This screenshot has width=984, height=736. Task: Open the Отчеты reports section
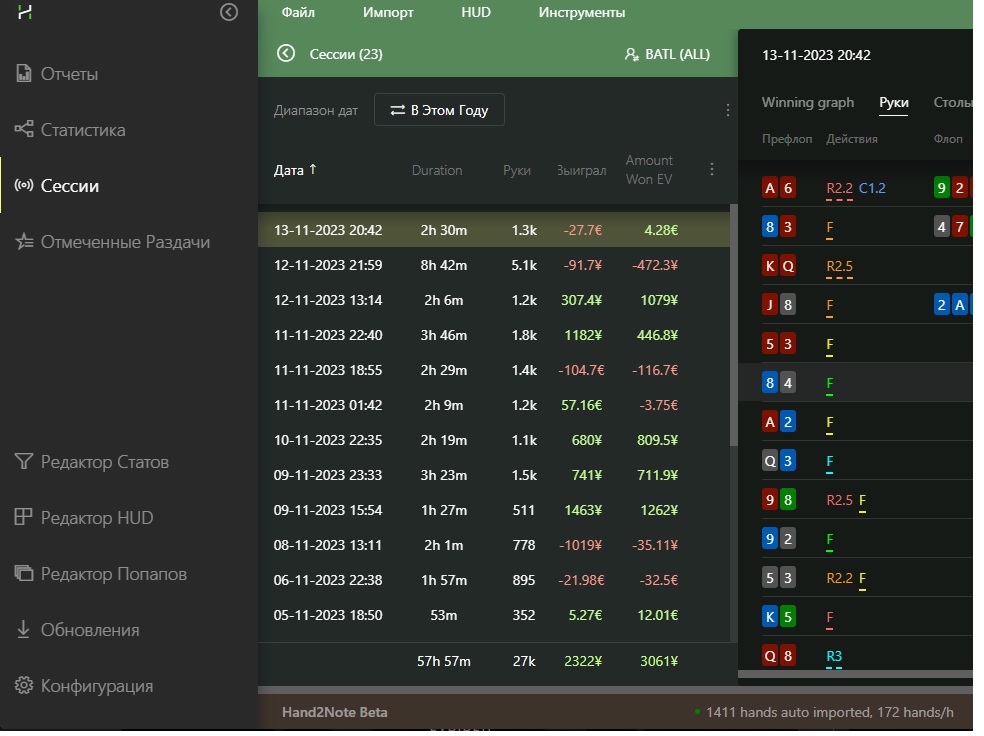(58, 75)
